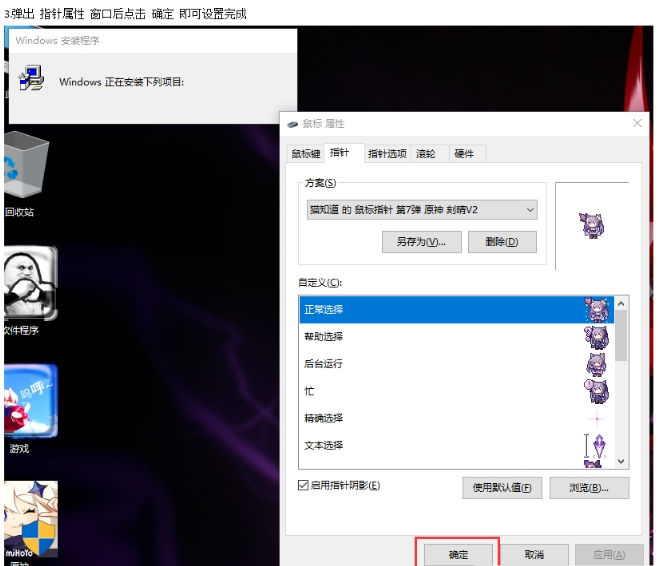
Task: Open the 软件程序 desktop shortcut icon
Action: (30, 283)
